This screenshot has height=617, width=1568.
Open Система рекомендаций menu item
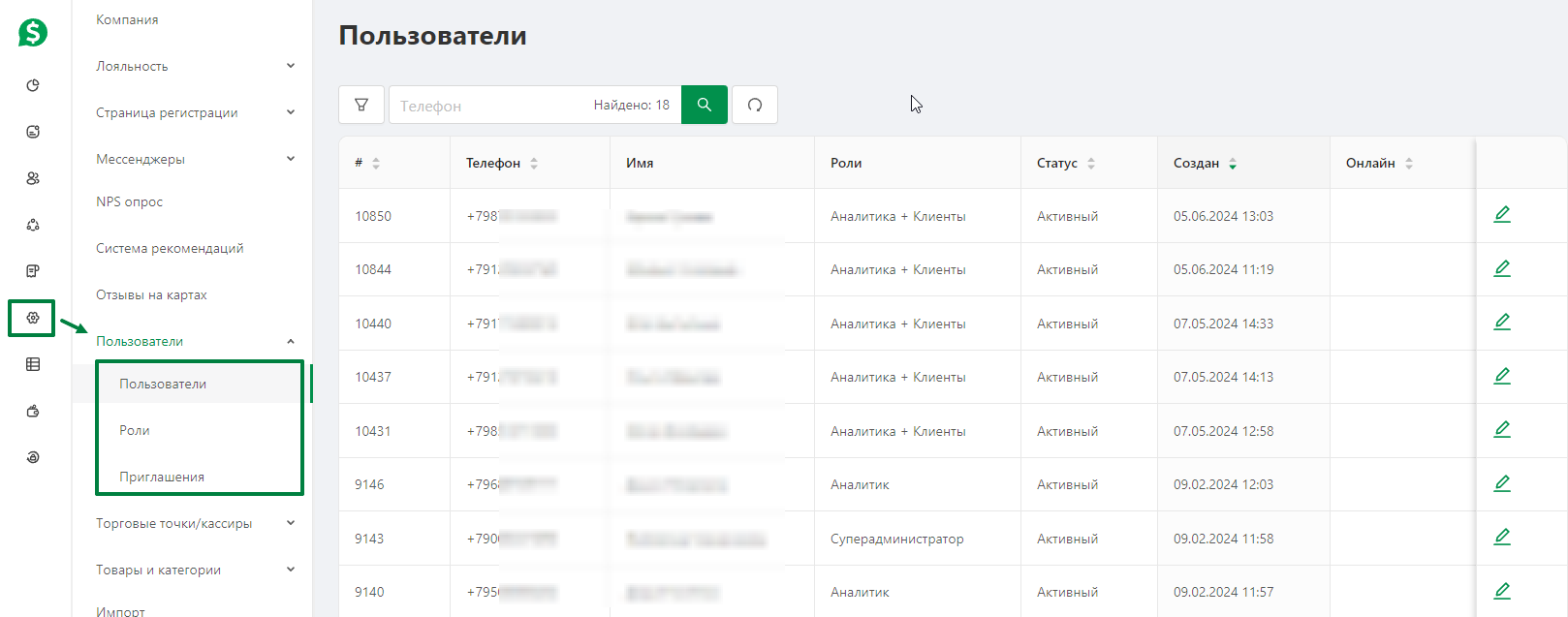tap(170, 248)
